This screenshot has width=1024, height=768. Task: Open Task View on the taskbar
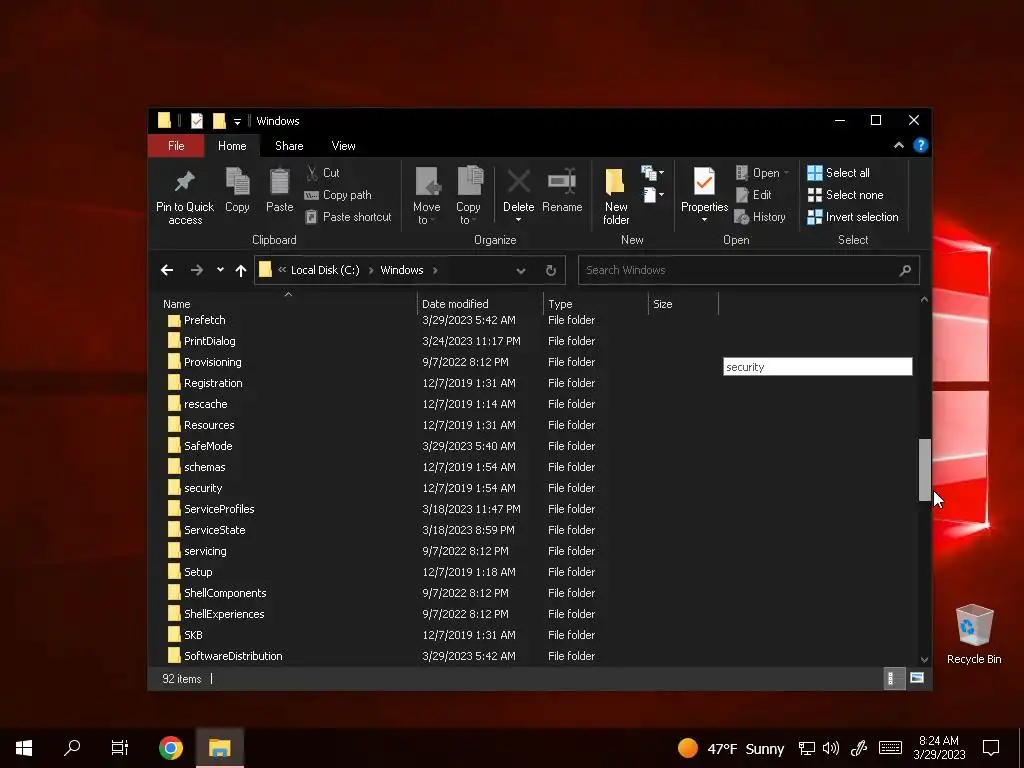click(x=120, y=748)
